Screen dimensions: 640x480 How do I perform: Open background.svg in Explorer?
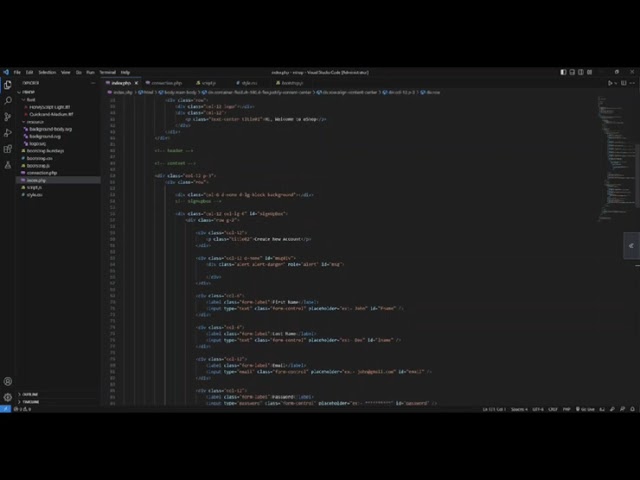click(45, 136)
